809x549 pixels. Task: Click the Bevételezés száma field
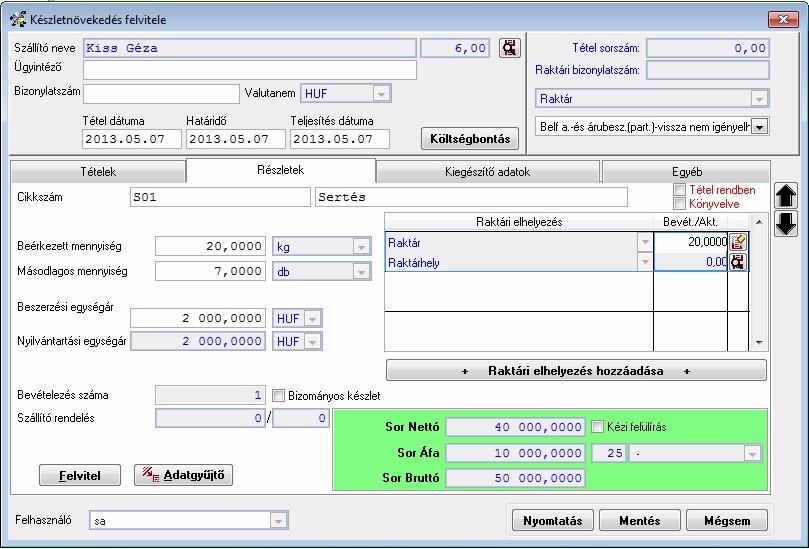click(x=211, y=396)
